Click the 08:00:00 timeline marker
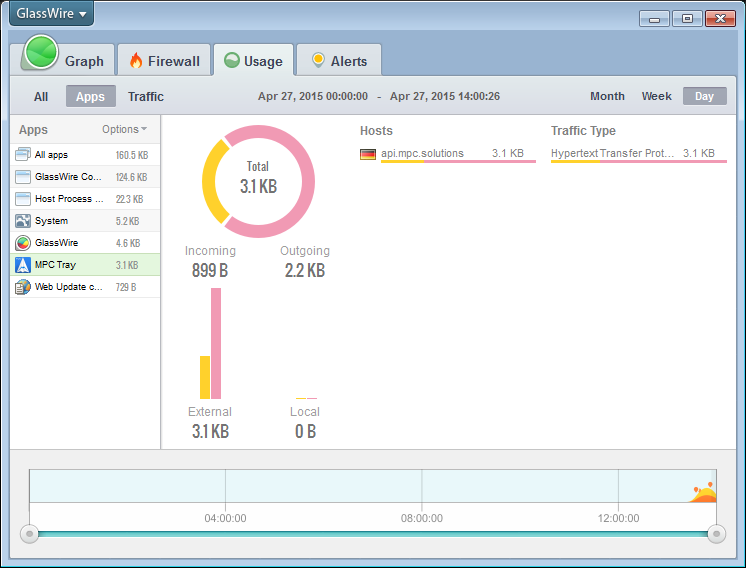The image size is (746, 568). click(x=422, y=518)
